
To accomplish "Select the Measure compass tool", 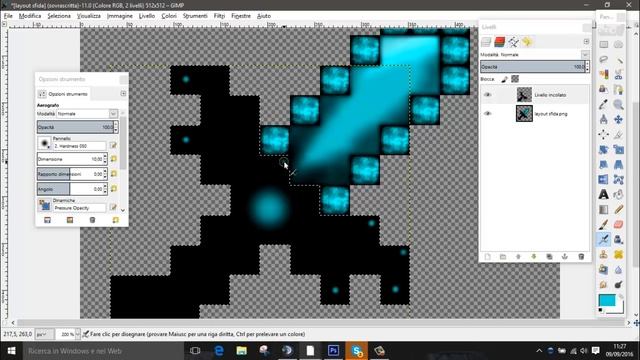I will 604,119.
